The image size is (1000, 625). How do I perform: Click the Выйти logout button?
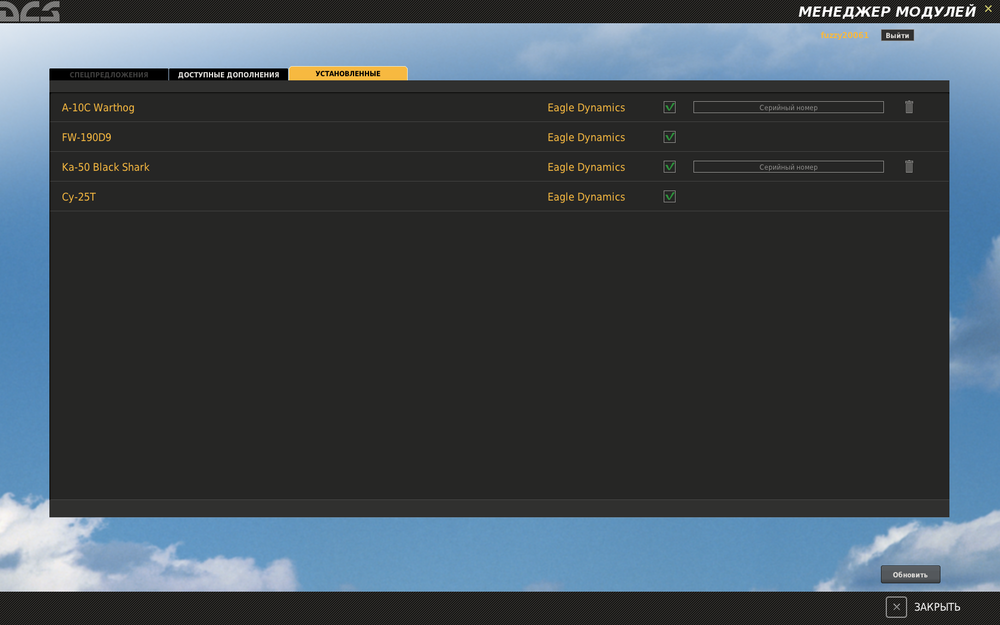(897, 36)
